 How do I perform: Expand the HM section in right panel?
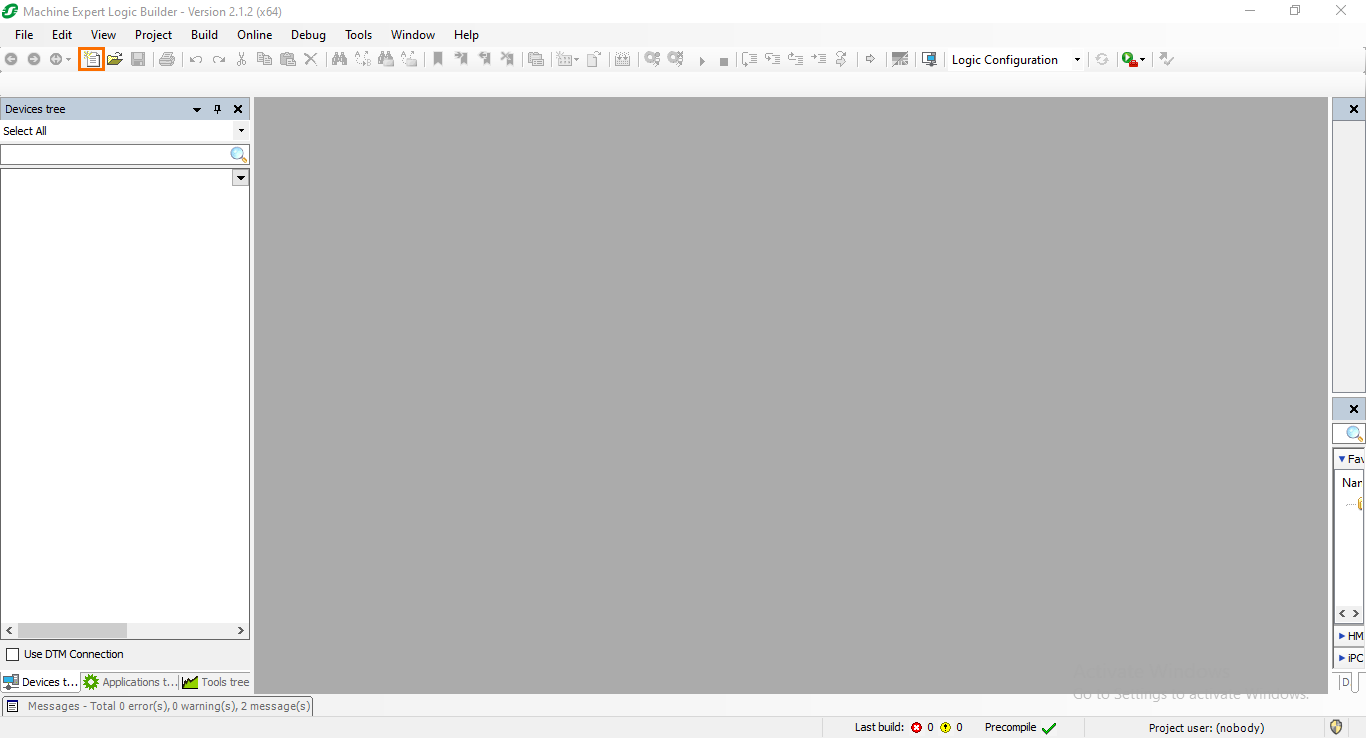coord(1342,636)
